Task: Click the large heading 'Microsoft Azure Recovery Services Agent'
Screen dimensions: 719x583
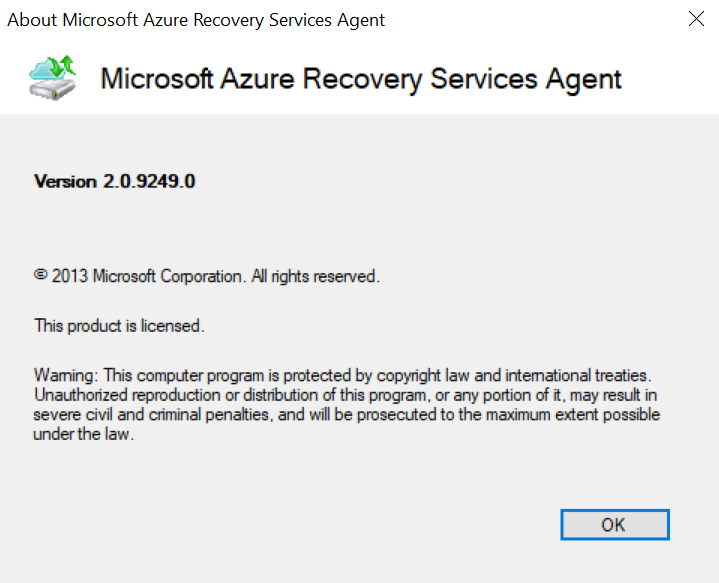Action: (361, 79)
